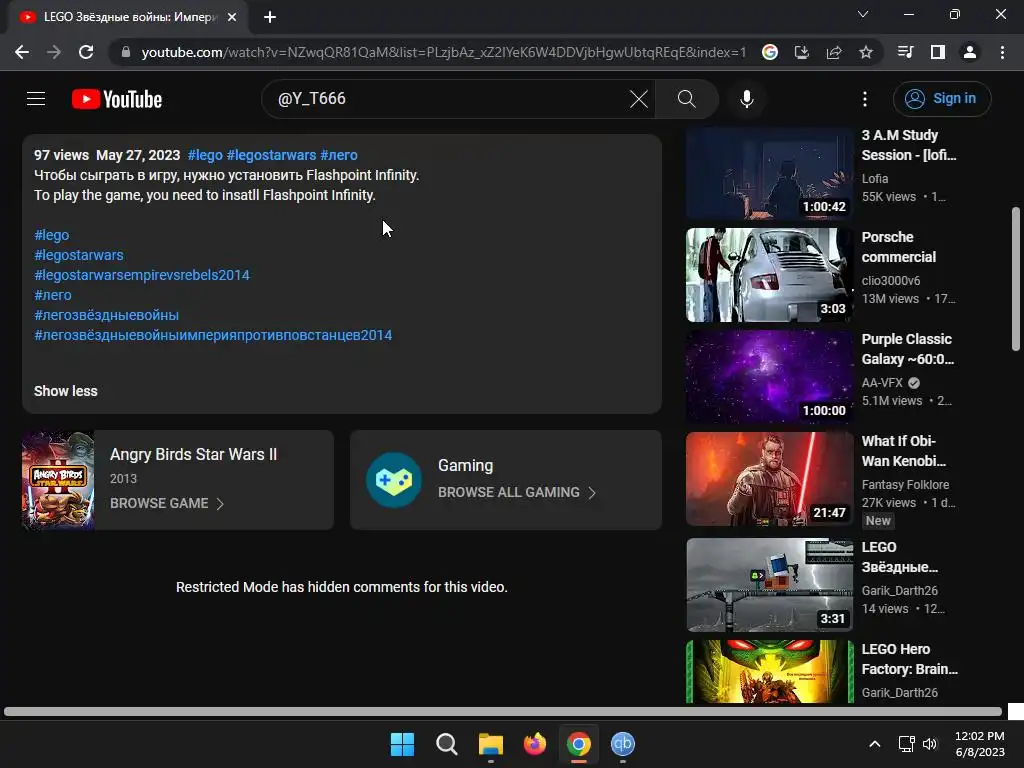Start voice search with the microphone
The width and height of the screenshot is (1024, 768).
(746, 99)
